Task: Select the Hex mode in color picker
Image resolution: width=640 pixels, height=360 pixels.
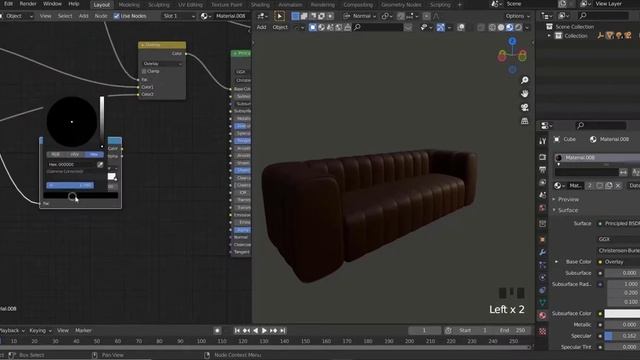Action: pyautogui.click(x=94, y=154)
